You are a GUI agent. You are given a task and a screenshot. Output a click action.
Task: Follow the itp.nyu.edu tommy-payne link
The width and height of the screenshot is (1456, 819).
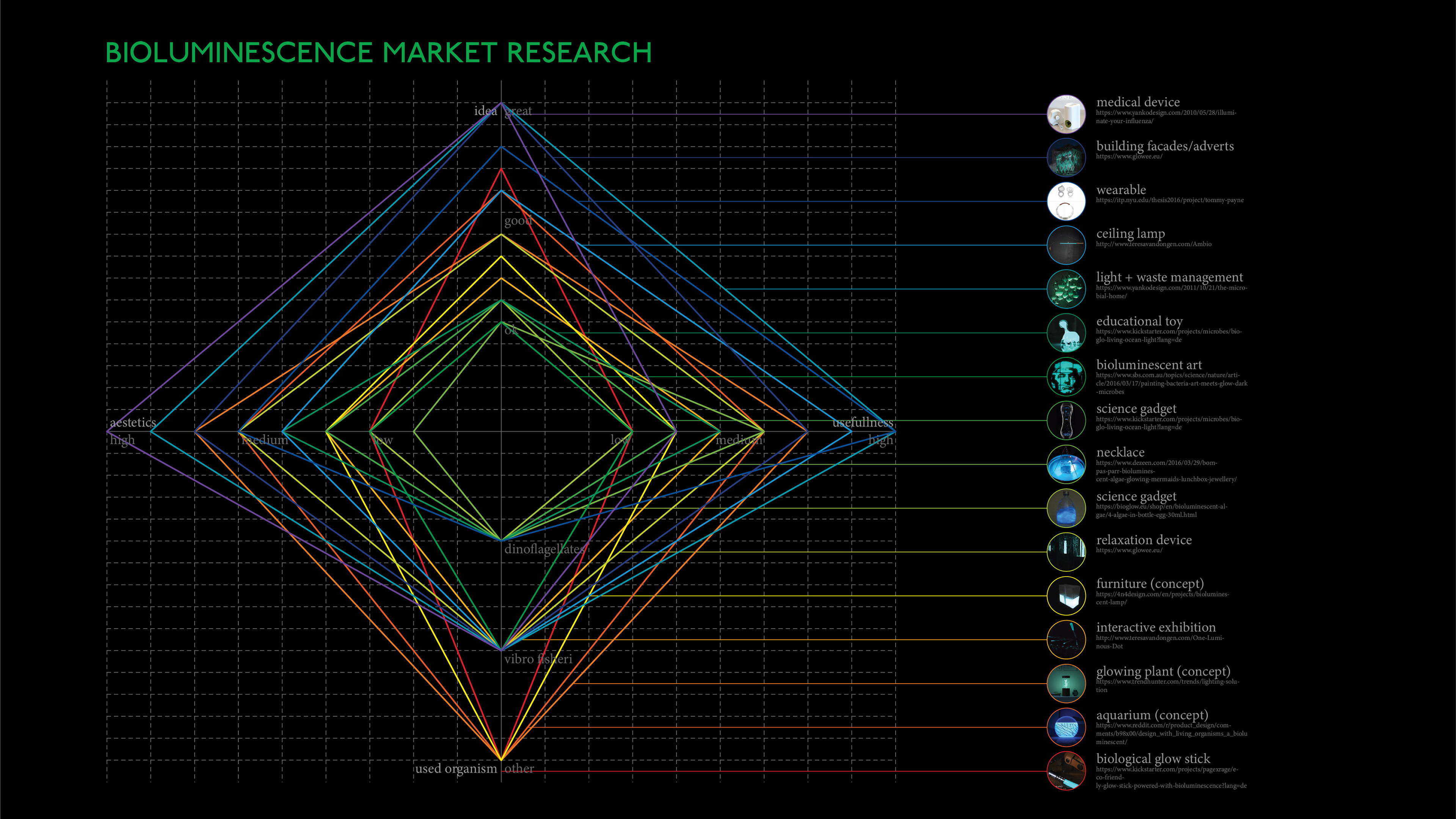click(1170, 200)
